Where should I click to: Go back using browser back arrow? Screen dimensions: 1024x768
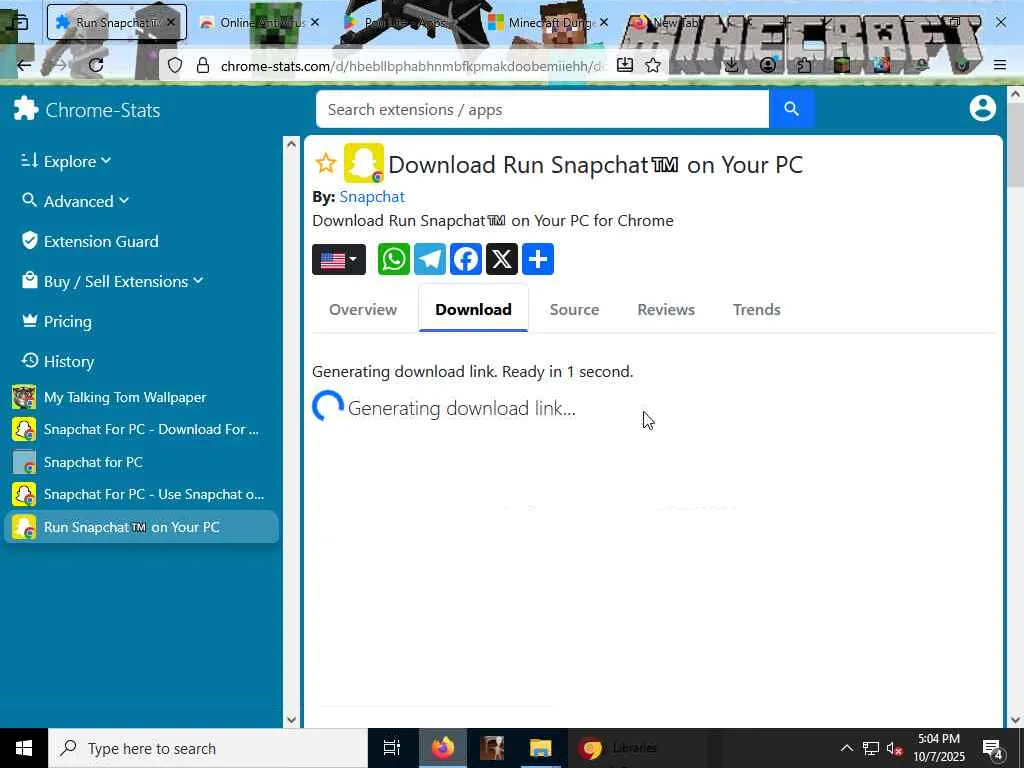coord(24,65)
